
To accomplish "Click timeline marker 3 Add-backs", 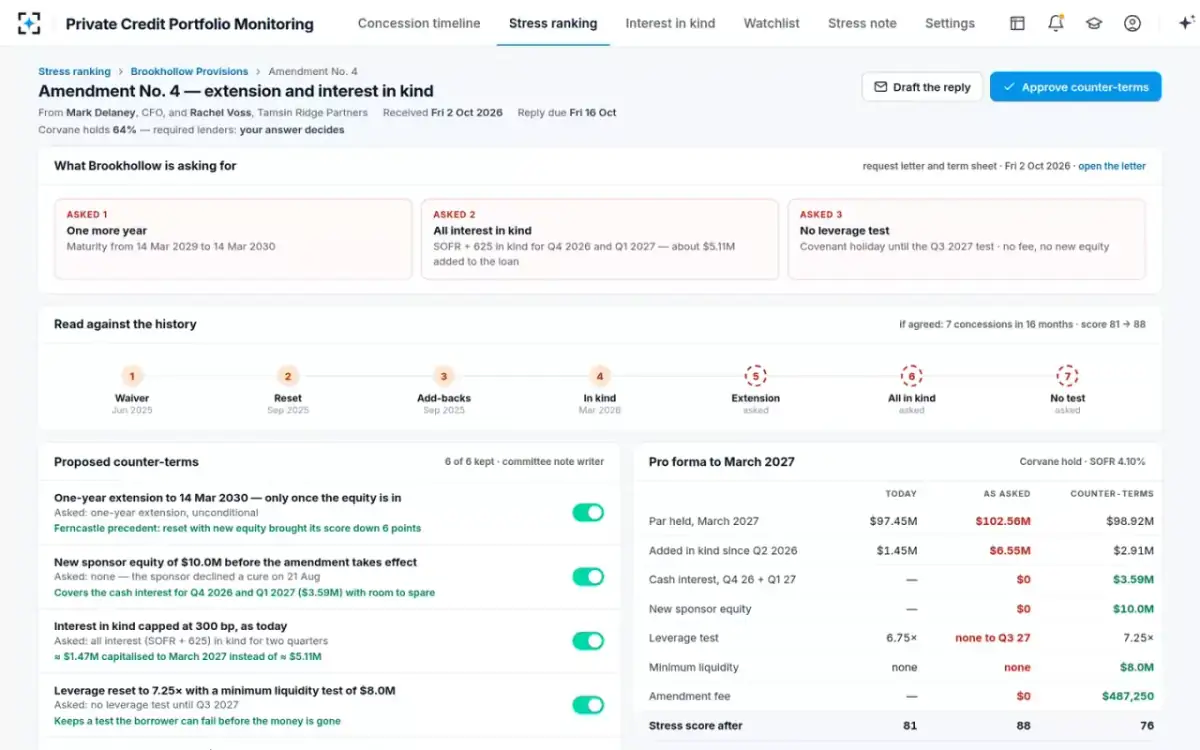I will pos(444,376).
